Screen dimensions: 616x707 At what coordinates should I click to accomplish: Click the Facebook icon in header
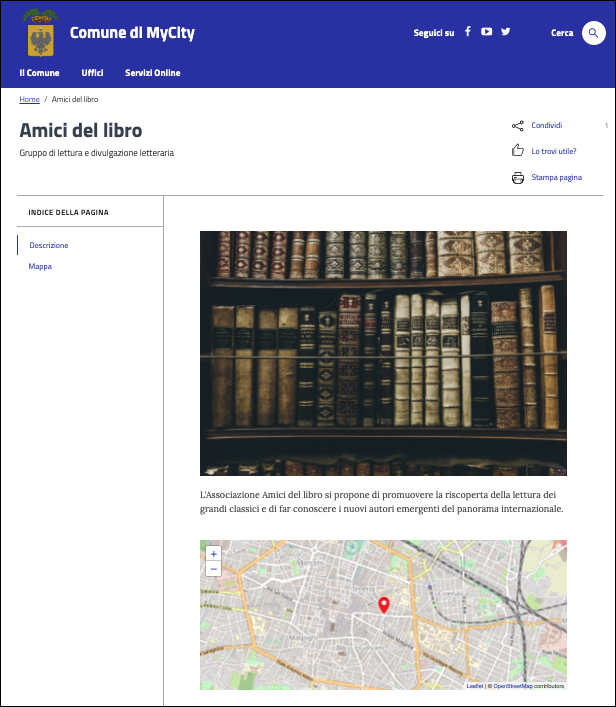[467, 32]
